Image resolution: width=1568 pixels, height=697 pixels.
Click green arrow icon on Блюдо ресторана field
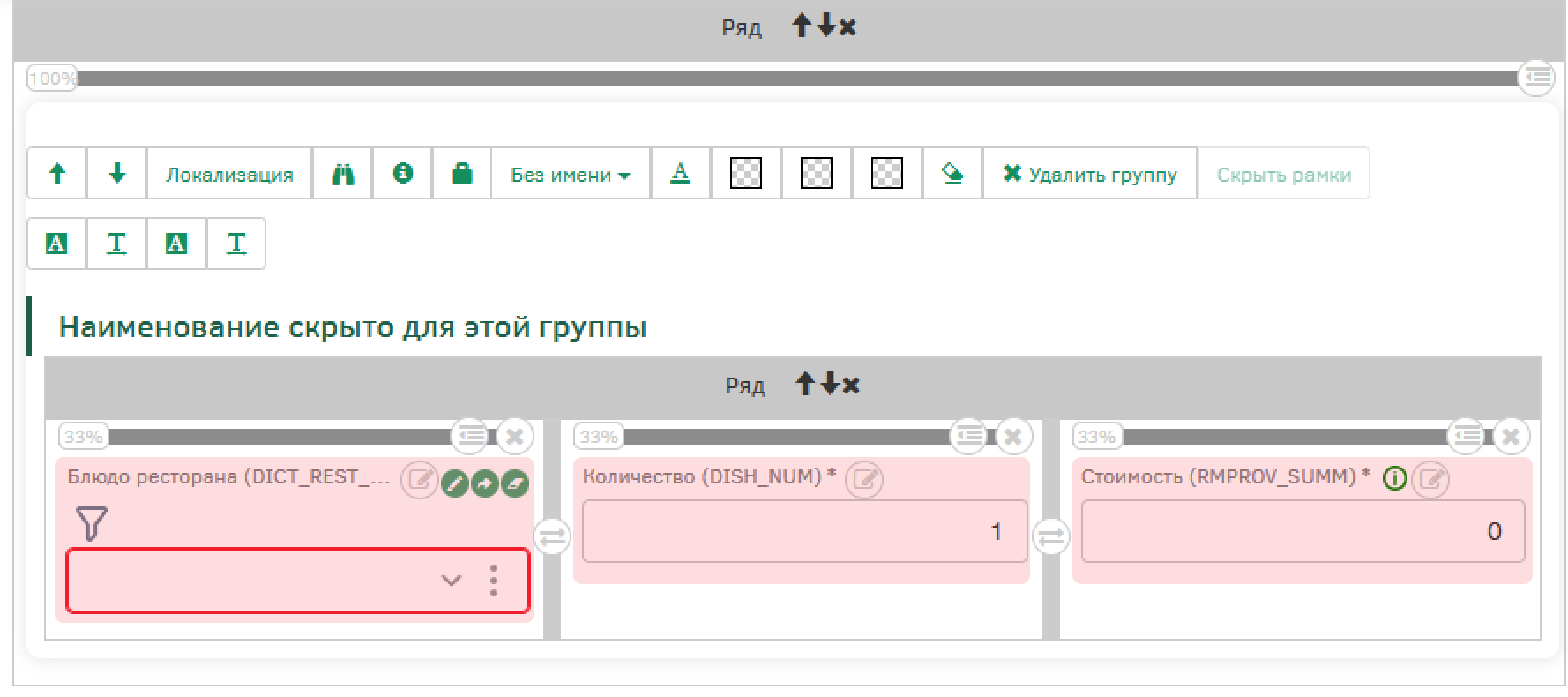point(485,483)
